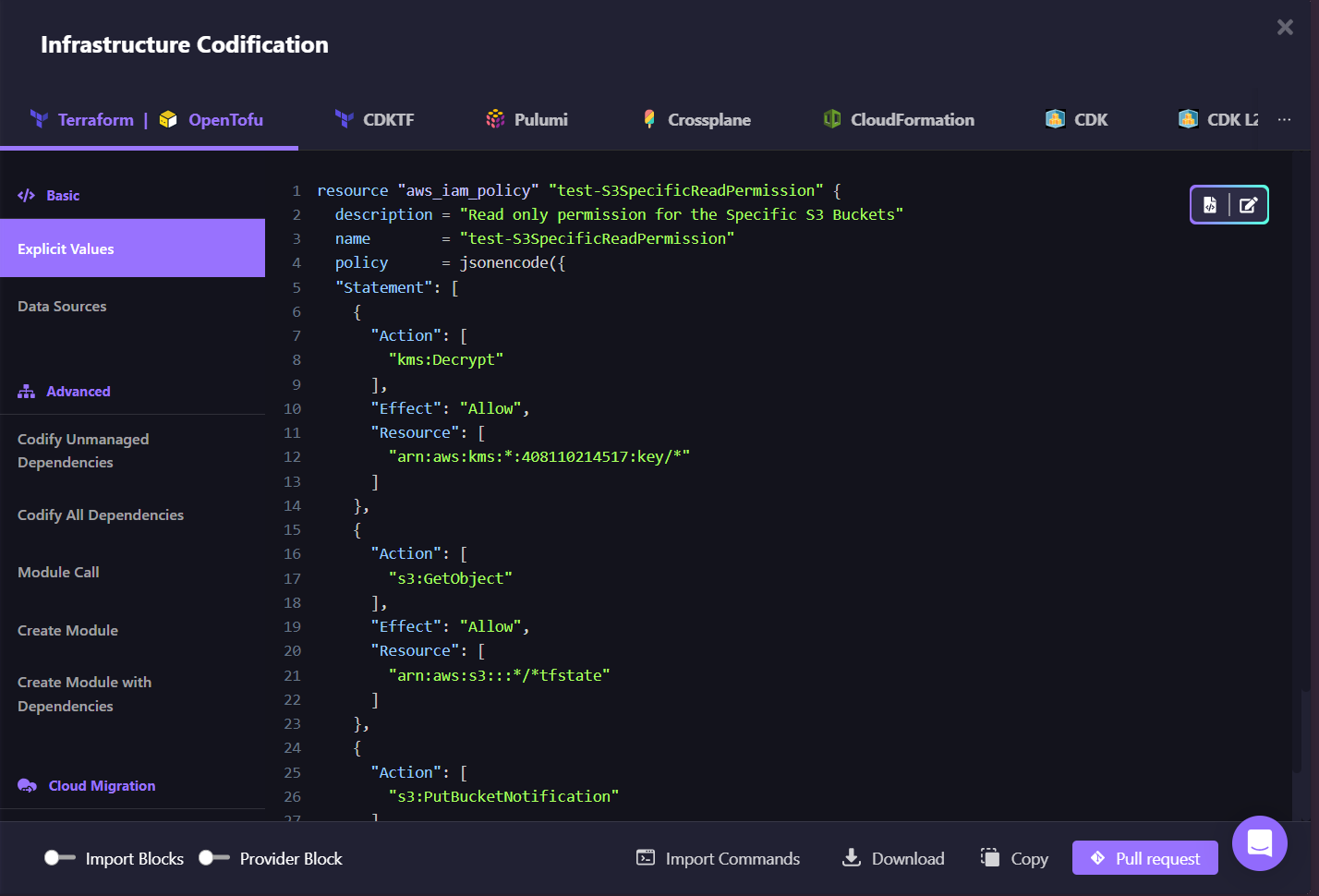The width and height of the screenshot is (1319, 896).
Task: Click the edit code pencil icon
Action: coord(1248,205)
